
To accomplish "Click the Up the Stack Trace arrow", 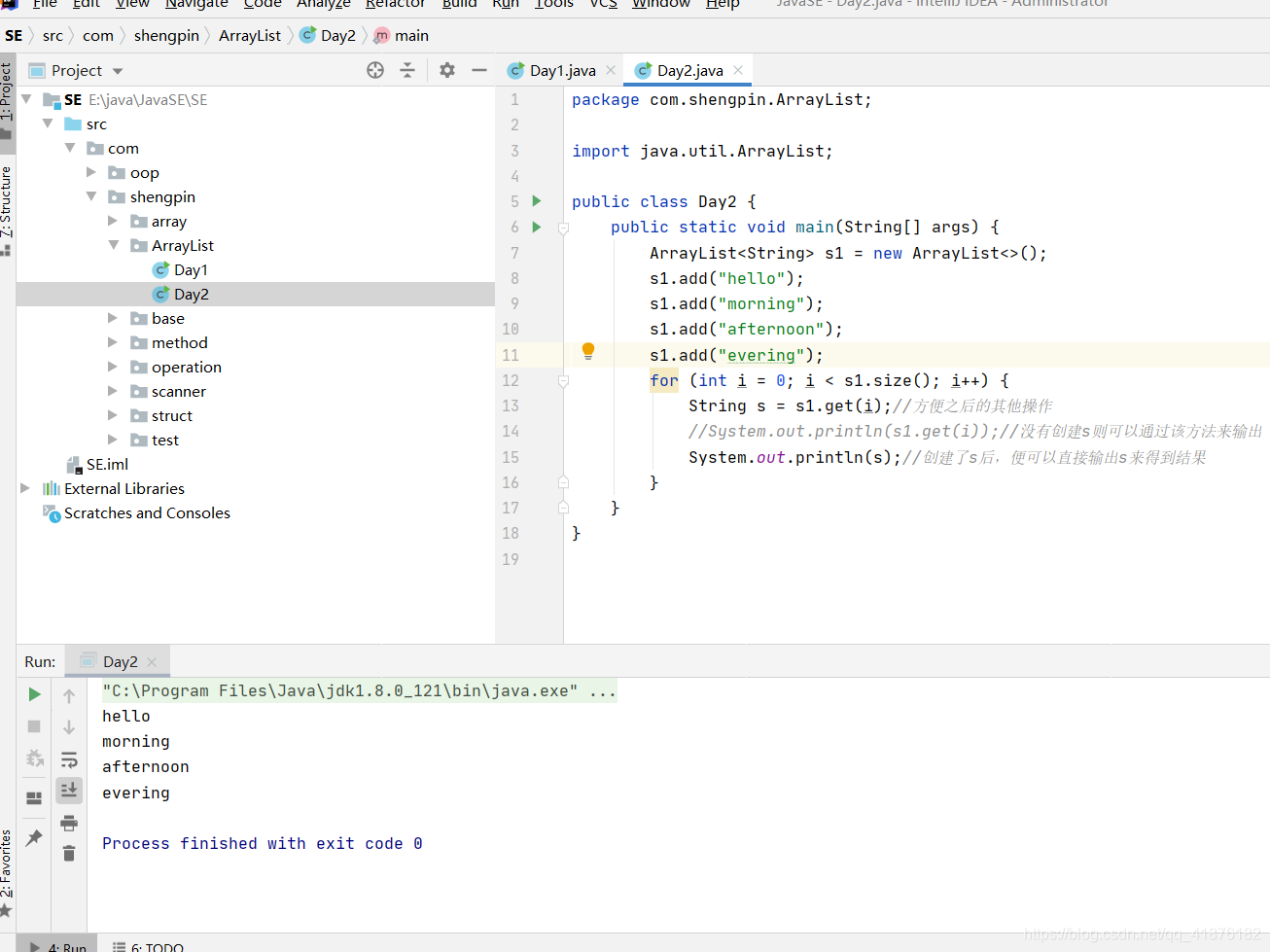I will click(69, 695).
